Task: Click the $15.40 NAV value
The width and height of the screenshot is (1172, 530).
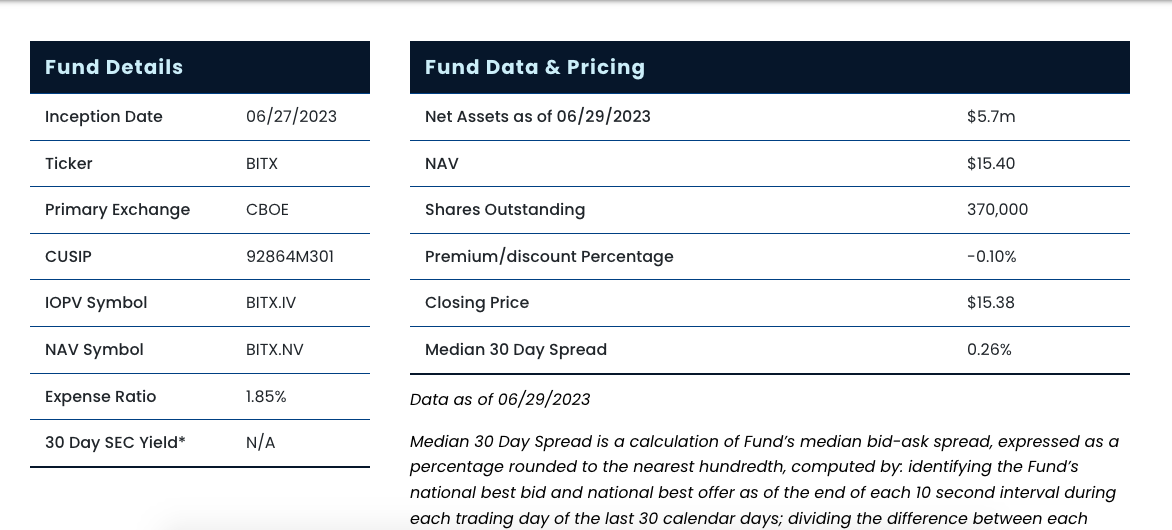Action: (991, 163)
